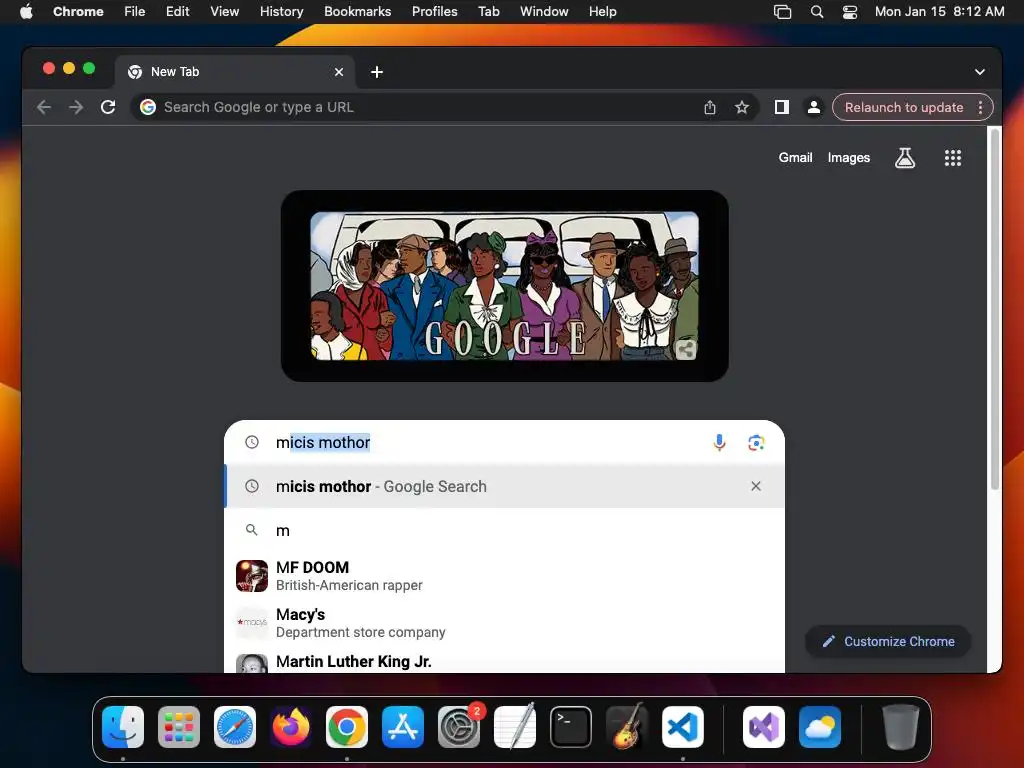Open the Weather app from the dock
The image size is (1024, 768).
tap(820, 727)
